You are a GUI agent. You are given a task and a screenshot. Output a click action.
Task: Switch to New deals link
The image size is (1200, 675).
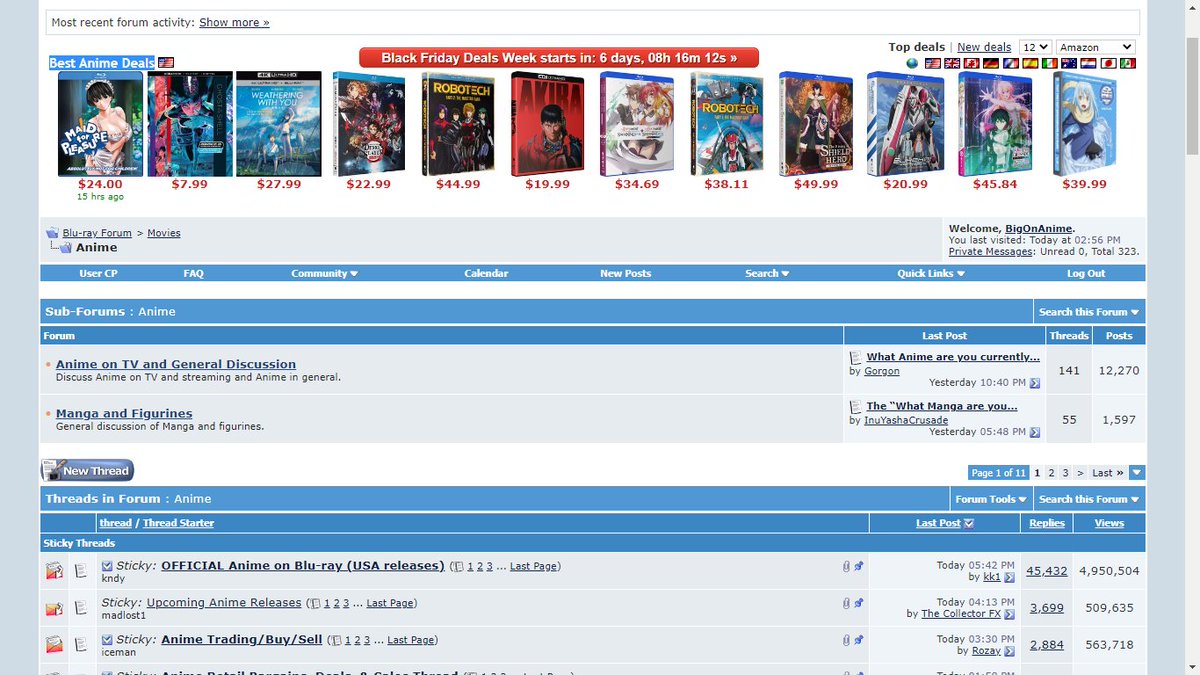pyautogui.click(x=984, y=47)
